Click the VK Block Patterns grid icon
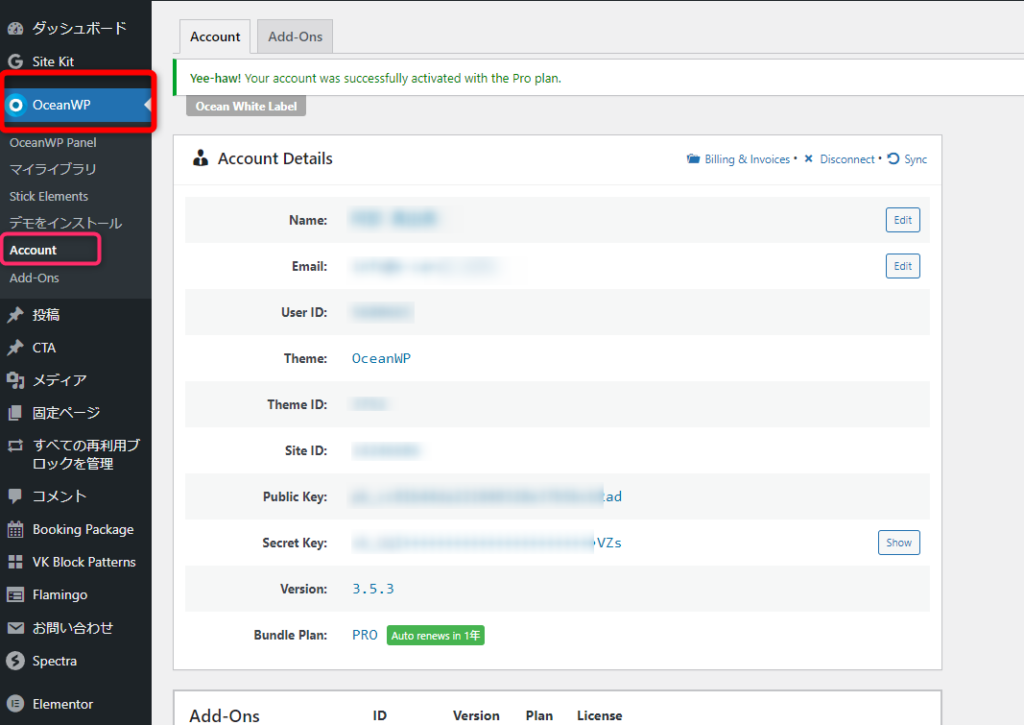 pos(15,562)
